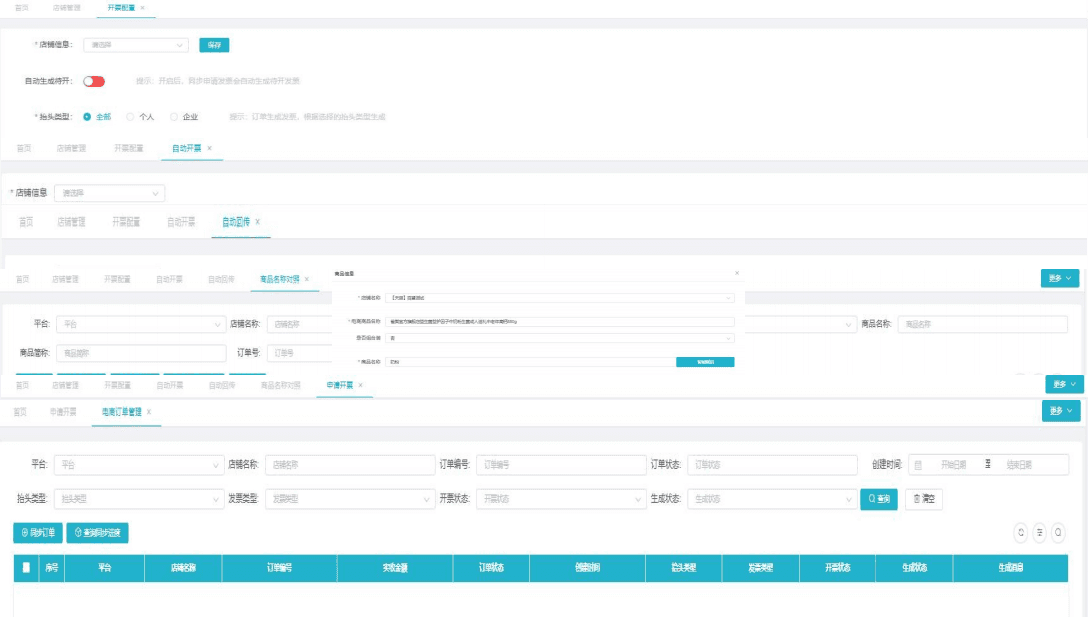Screen dimensions: 1088x617
Task: Expand the 开票状态 dropdown
Action: [x=562, y=498]
